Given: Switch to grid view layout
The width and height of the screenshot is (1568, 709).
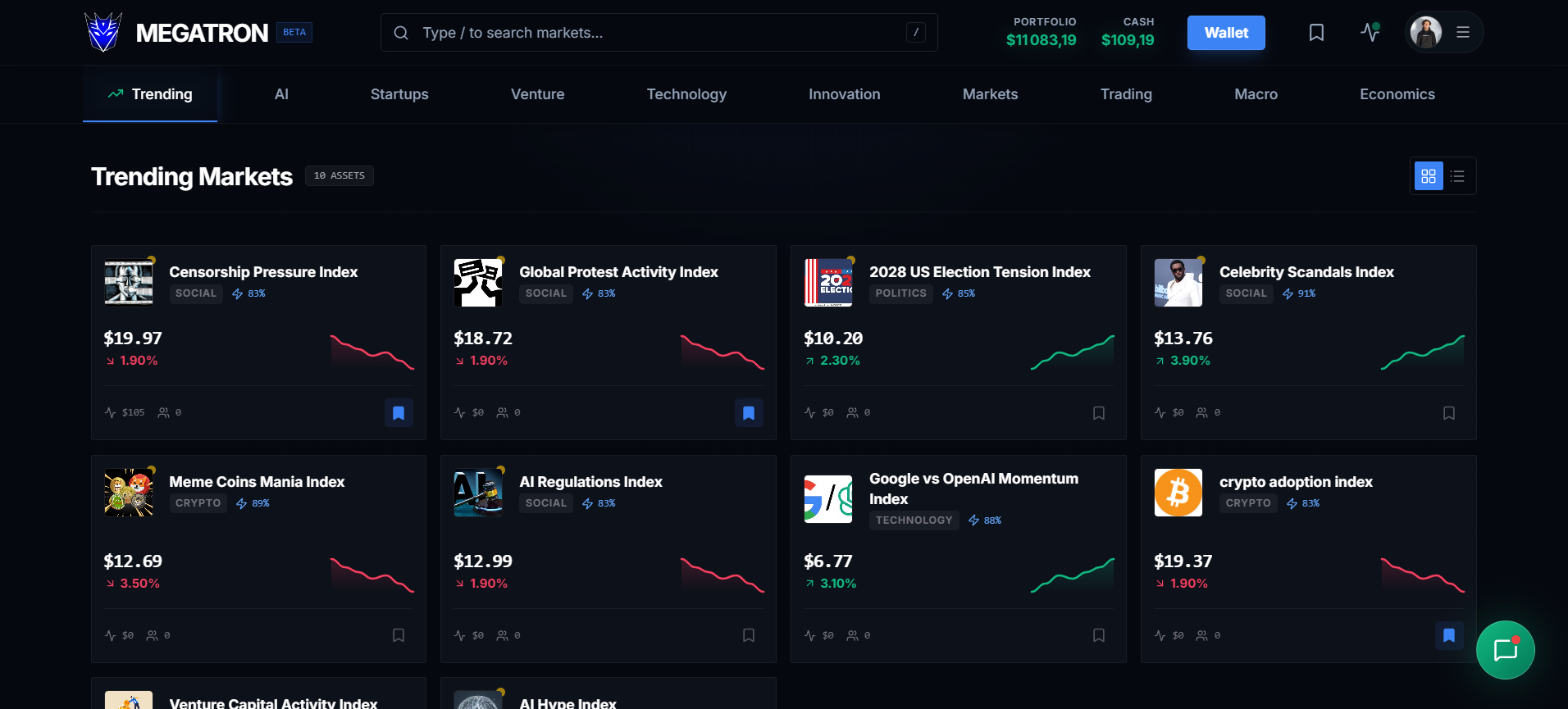Looking at the screenshot, I should click(x=1429, y=176).
